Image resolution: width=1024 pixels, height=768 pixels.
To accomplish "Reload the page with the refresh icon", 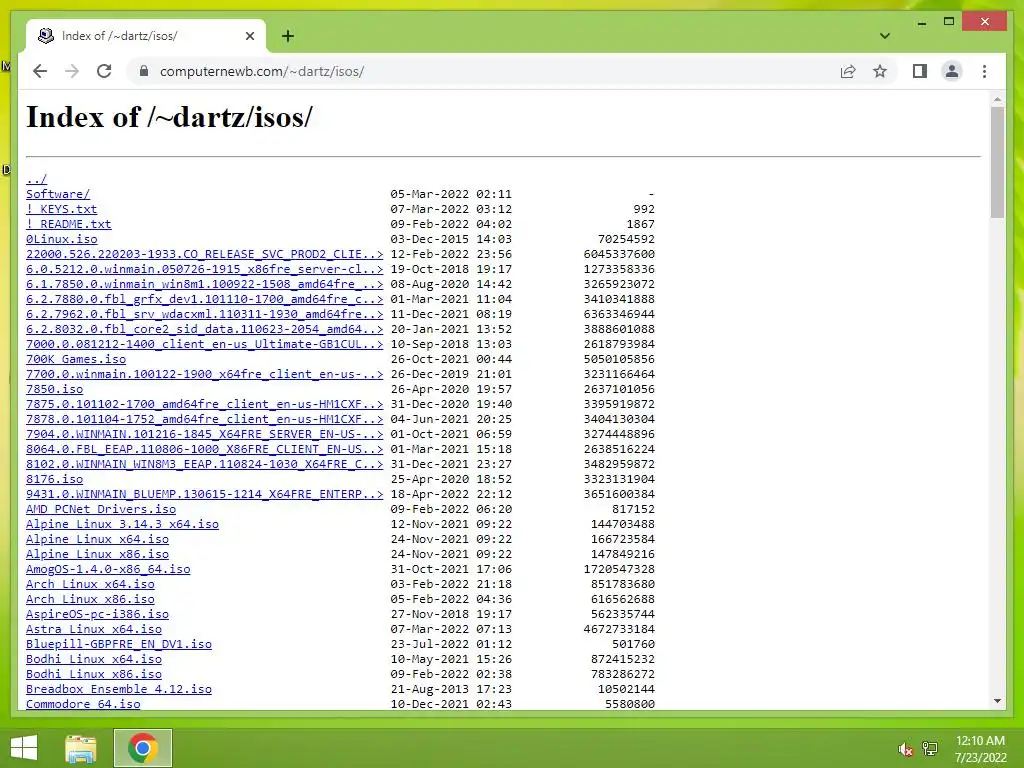I will click(x=104, y=71).
